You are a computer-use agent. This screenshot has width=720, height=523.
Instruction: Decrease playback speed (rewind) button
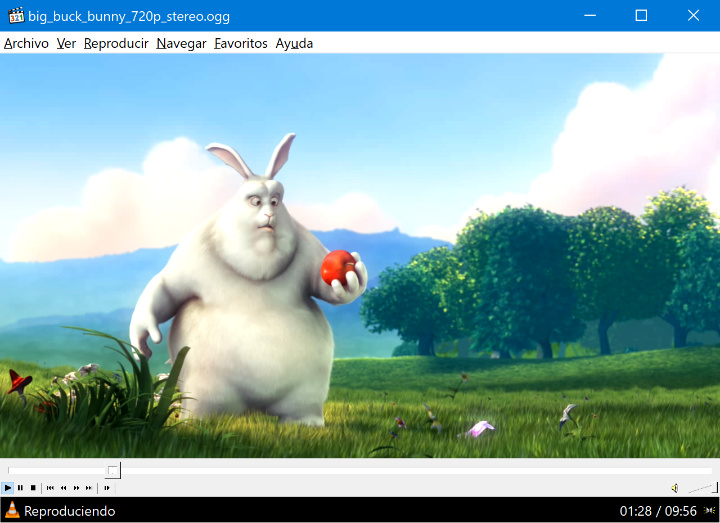63,488
